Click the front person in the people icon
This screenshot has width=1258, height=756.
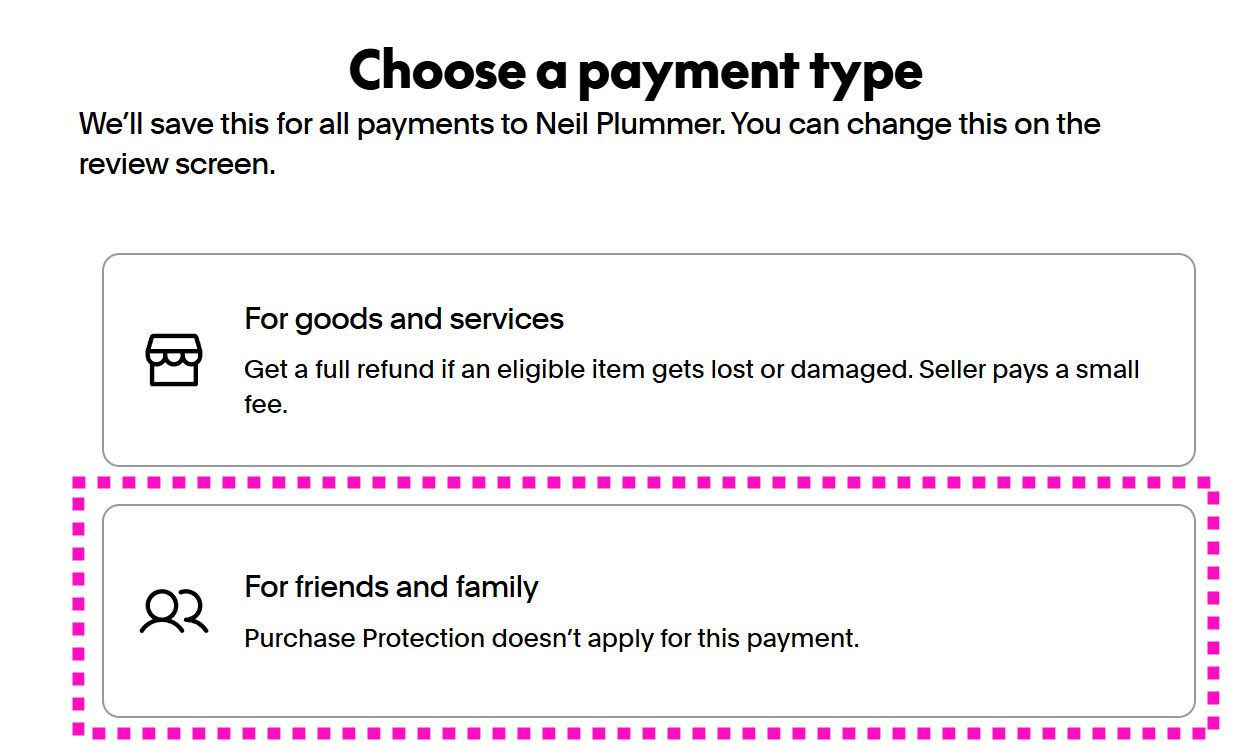[x=161, y=613]
